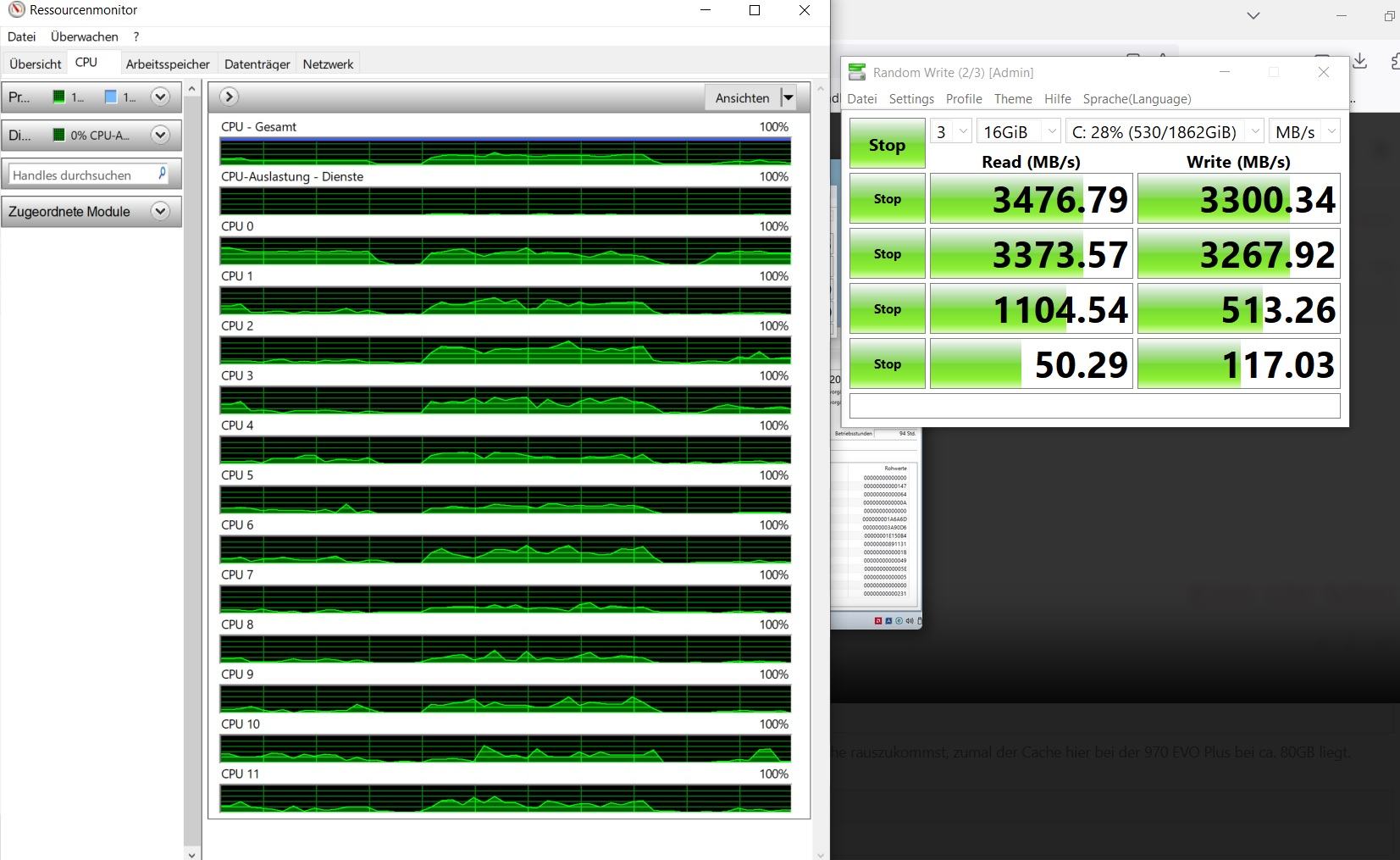The width and height of the screenshot is (1400, 860).
Task: Click the large Stop button beside the test count
Action: tap(887, 144)
